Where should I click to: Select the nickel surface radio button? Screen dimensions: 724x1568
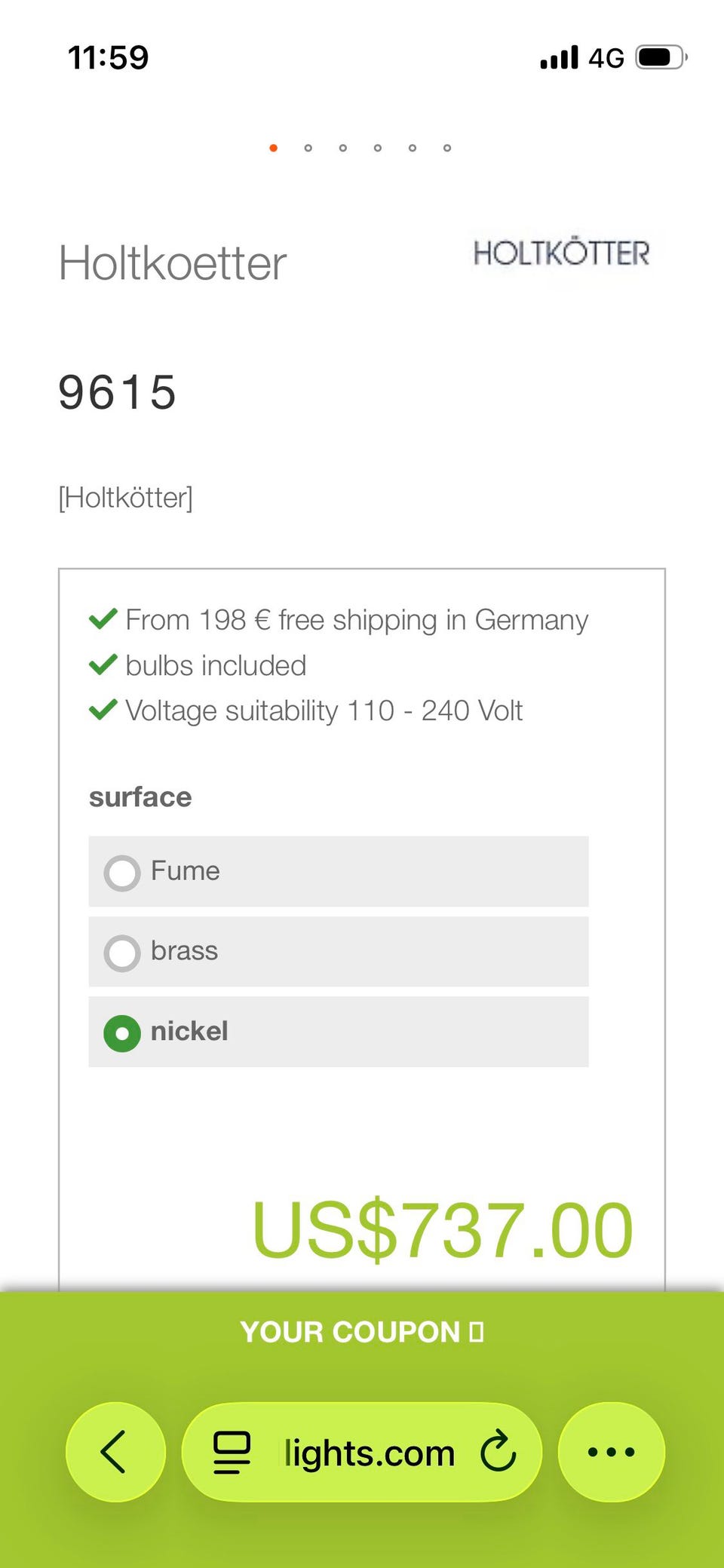click(122, 1033)
